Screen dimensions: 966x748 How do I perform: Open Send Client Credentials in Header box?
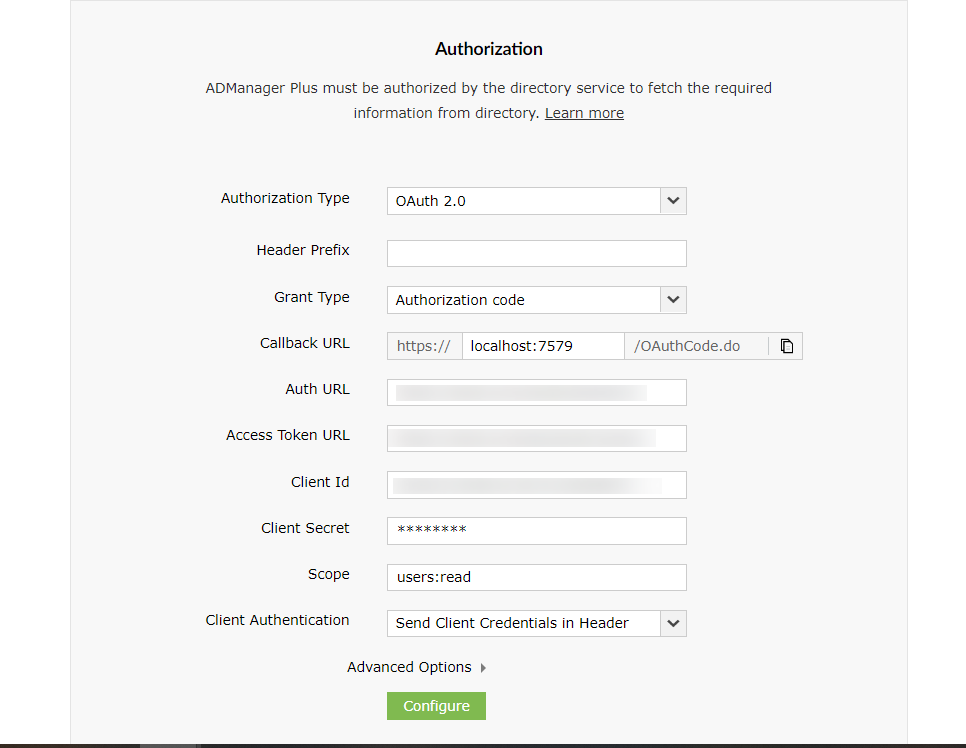[x=523, y=623]
